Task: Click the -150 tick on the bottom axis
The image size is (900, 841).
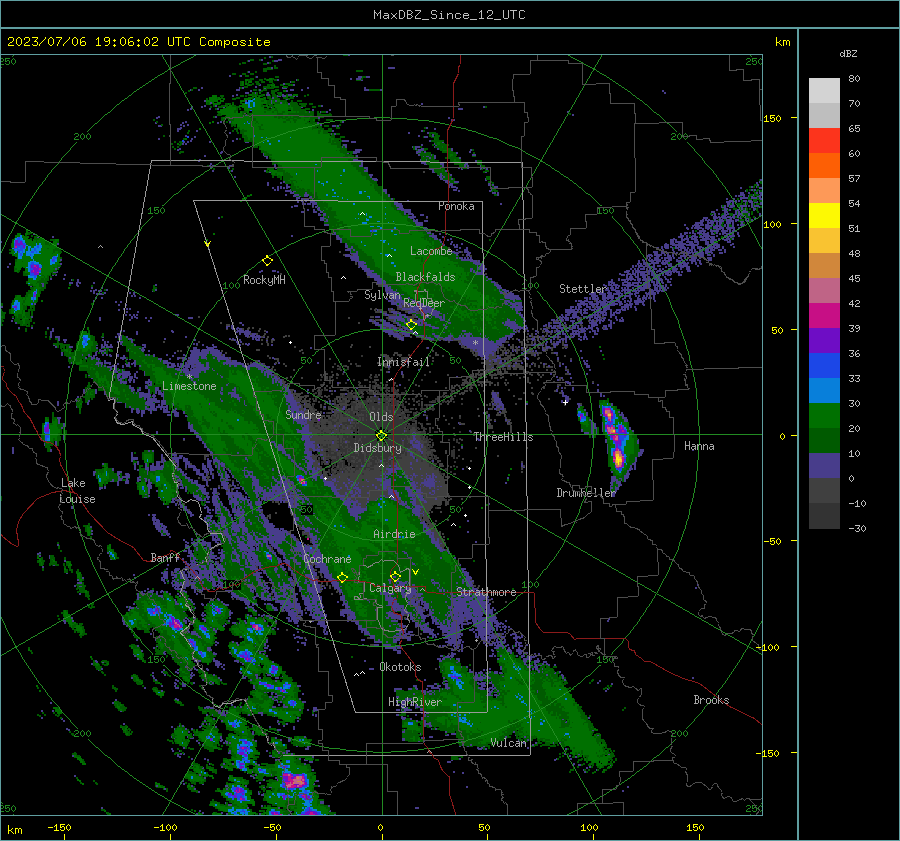Action: click(59, 827)
